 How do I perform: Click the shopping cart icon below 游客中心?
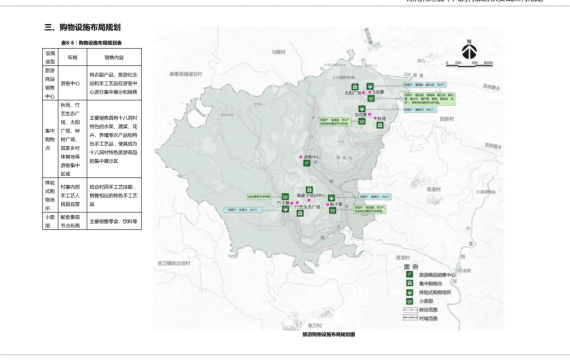coord(307,163)
